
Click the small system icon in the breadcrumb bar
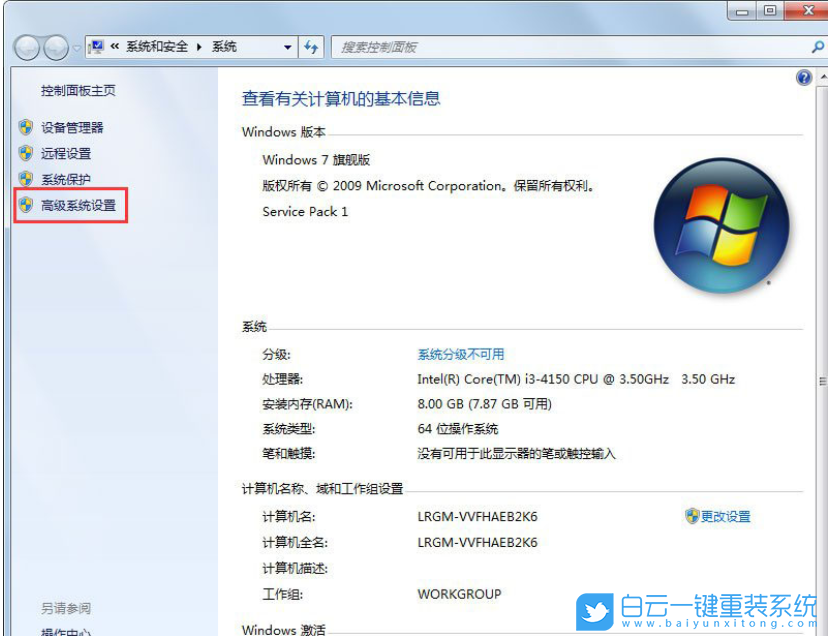[96, 46]
